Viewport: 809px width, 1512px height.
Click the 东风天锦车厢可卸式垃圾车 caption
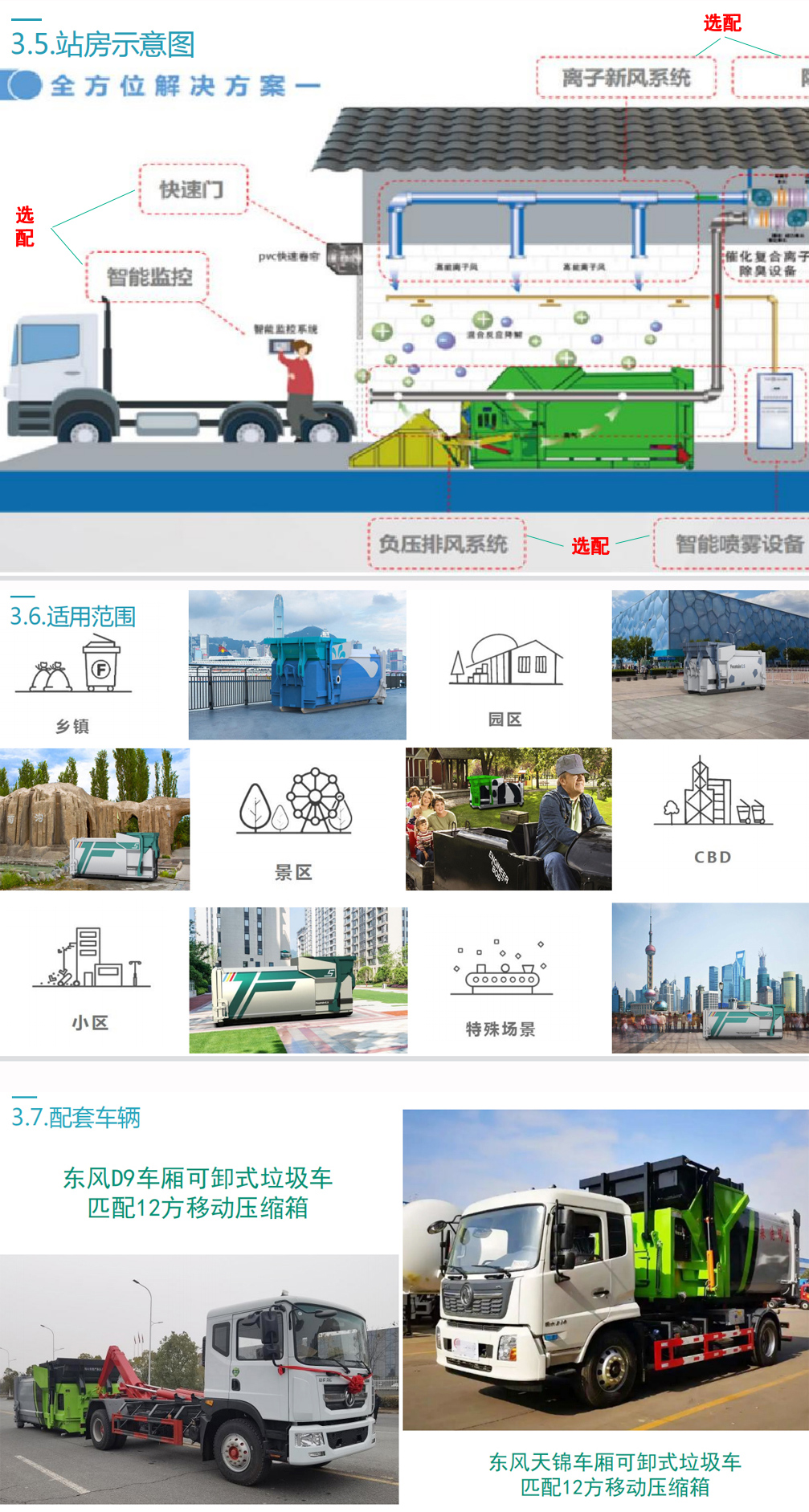pos(615,1461)
